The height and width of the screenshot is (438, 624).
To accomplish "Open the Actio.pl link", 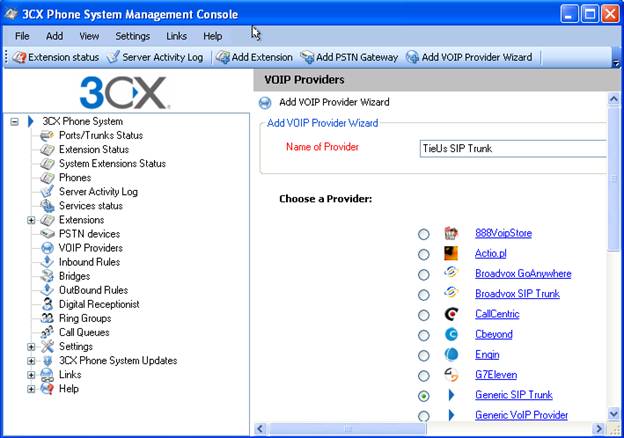I will (x=490, y=253).
